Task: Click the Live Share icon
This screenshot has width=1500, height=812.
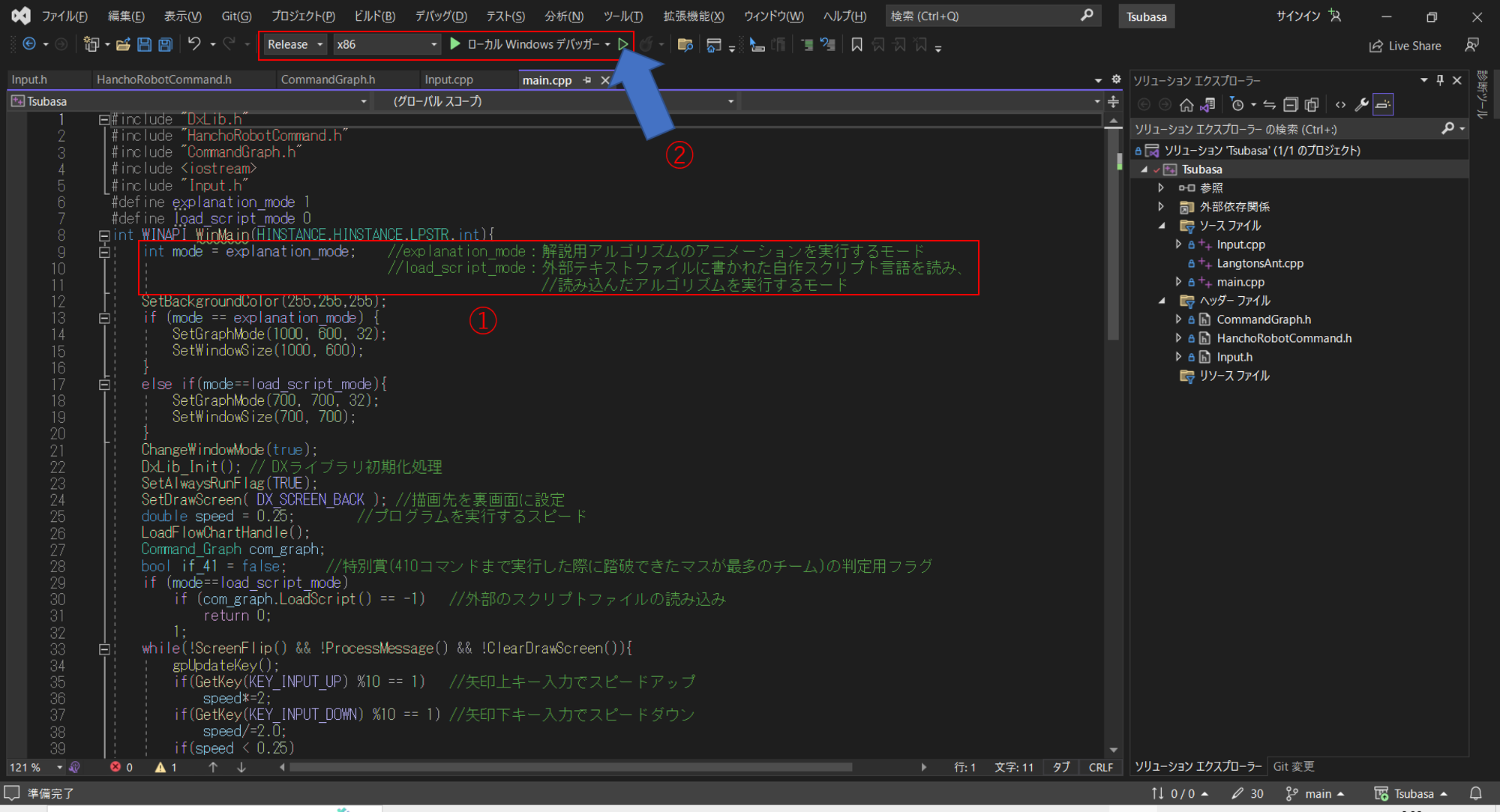Action: click(x=1406, y=45)
